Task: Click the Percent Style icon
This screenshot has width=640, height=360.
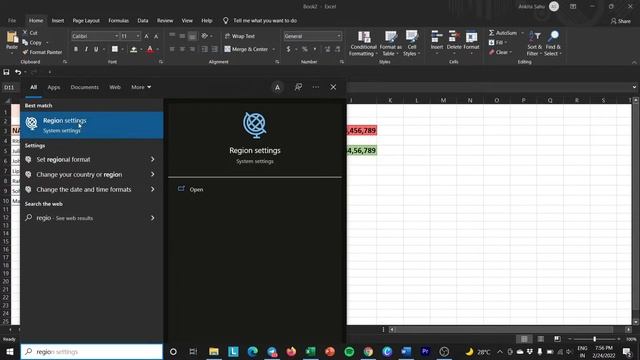Action: pyautogui.click(x=304, y=49)
